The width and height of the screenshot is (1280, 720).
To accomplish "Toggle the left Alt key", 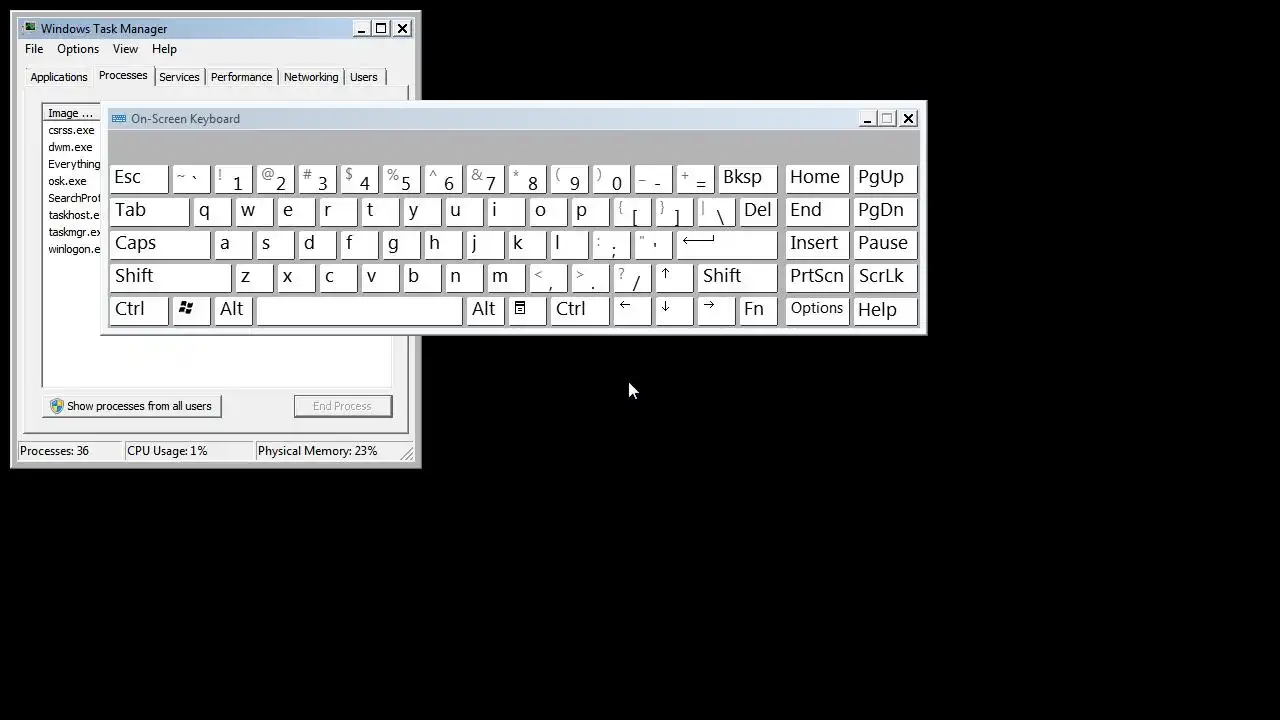I will pos(233,310).
